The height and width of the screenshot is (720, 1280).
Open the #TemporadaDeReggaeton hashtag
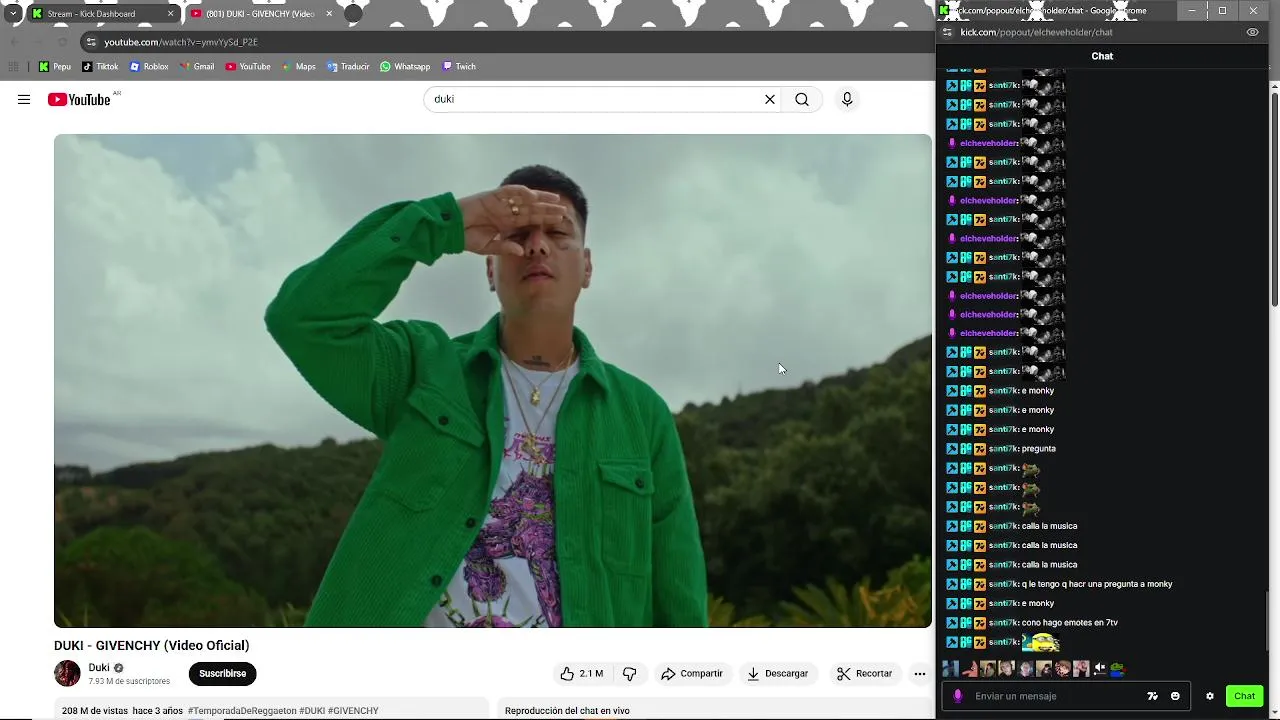(x=242, y=711)
